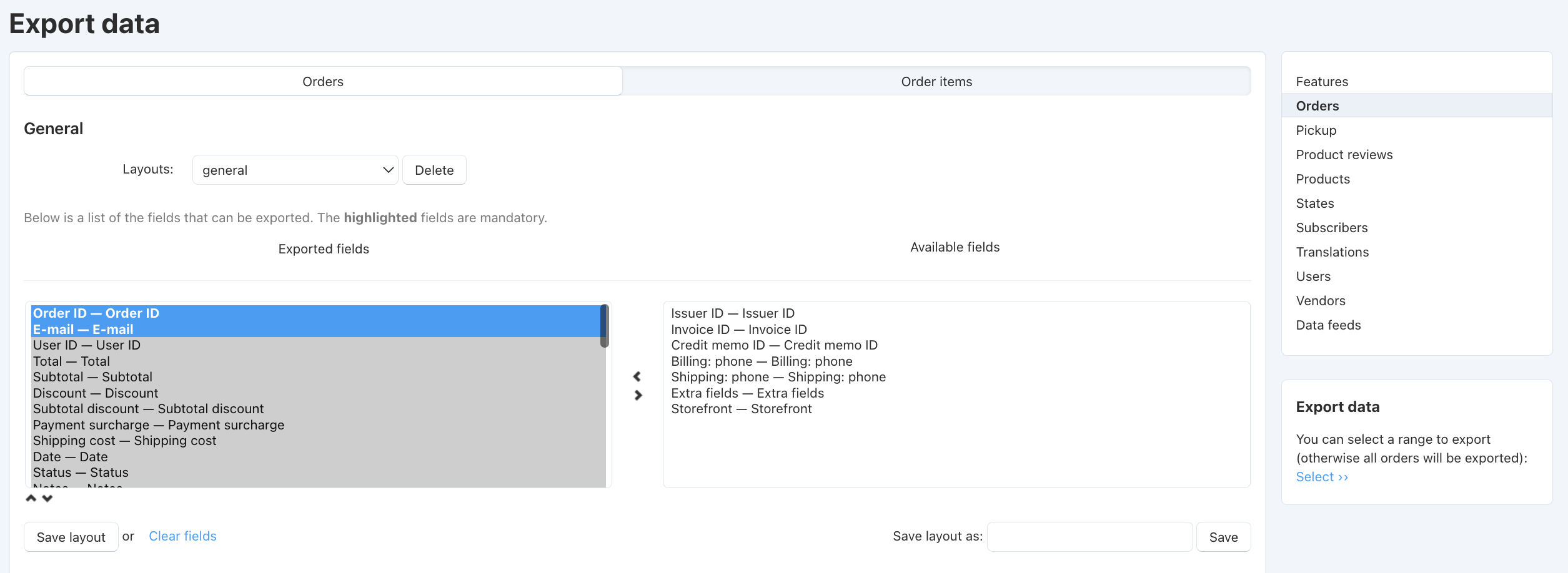Move selected exported field down with arrow
Viewport: 1568px width, 573px height.
coord(47,498)
